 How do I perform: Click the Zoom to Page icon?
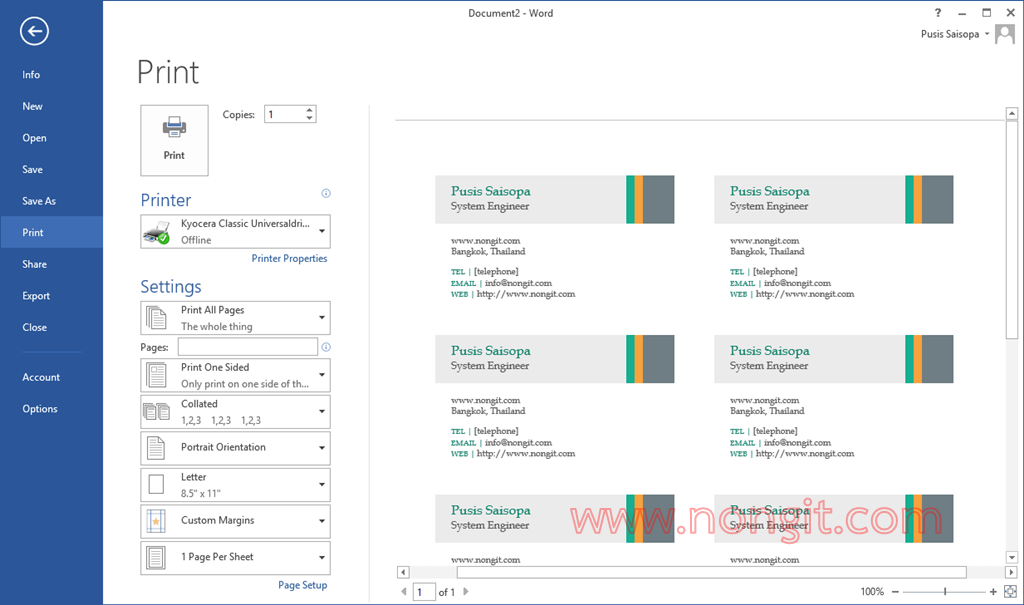tap(1010, 591)
